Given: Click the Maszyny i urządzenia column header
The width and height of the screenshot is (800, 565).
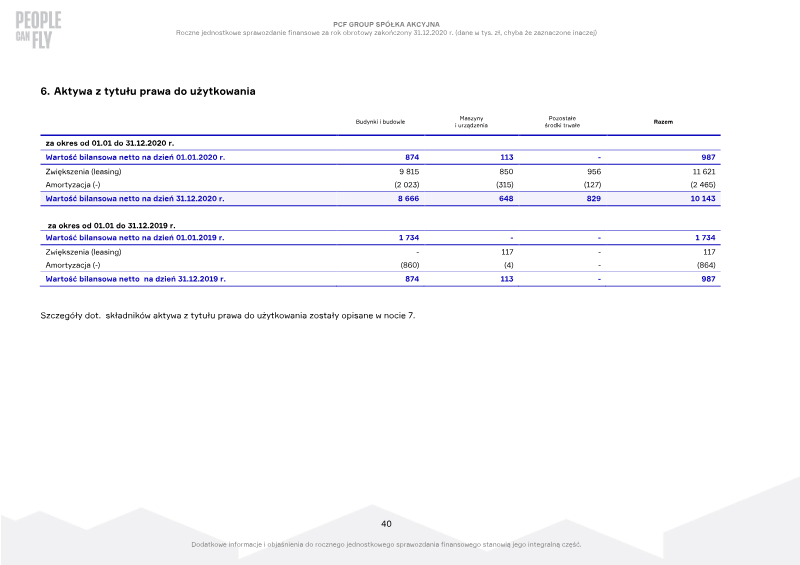Looking at the screenshot, I should [471, 121].
